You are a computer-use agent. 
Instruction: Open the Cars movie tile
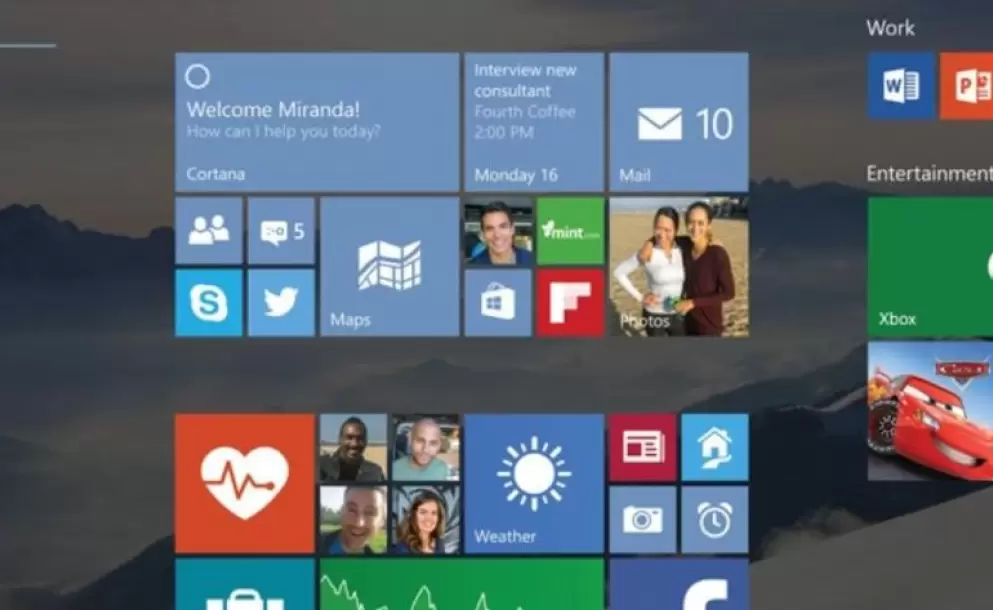(x=930, y=411)
